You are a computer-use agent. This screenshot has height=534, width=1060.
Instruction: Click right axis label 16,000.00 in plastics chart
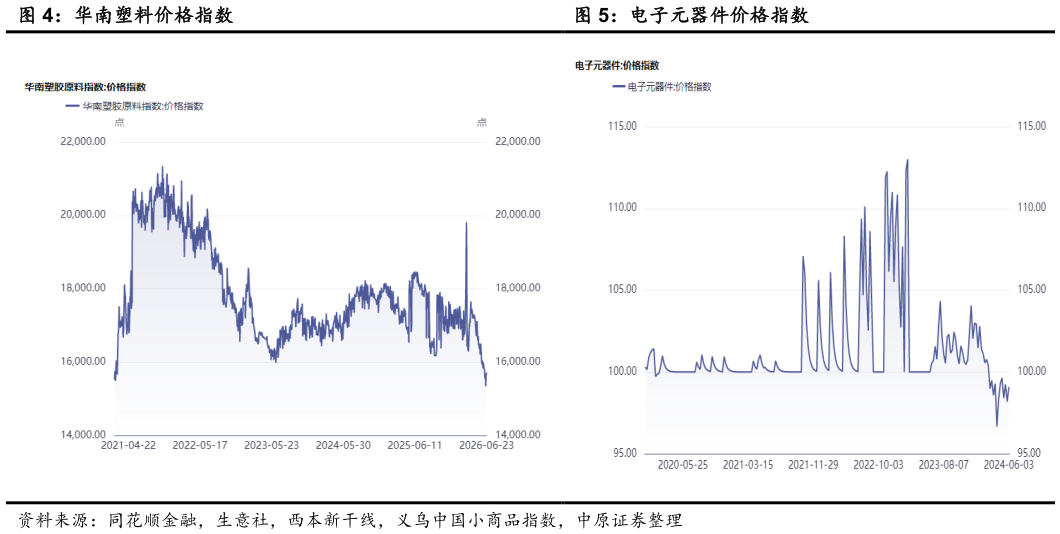pos(518,362)
